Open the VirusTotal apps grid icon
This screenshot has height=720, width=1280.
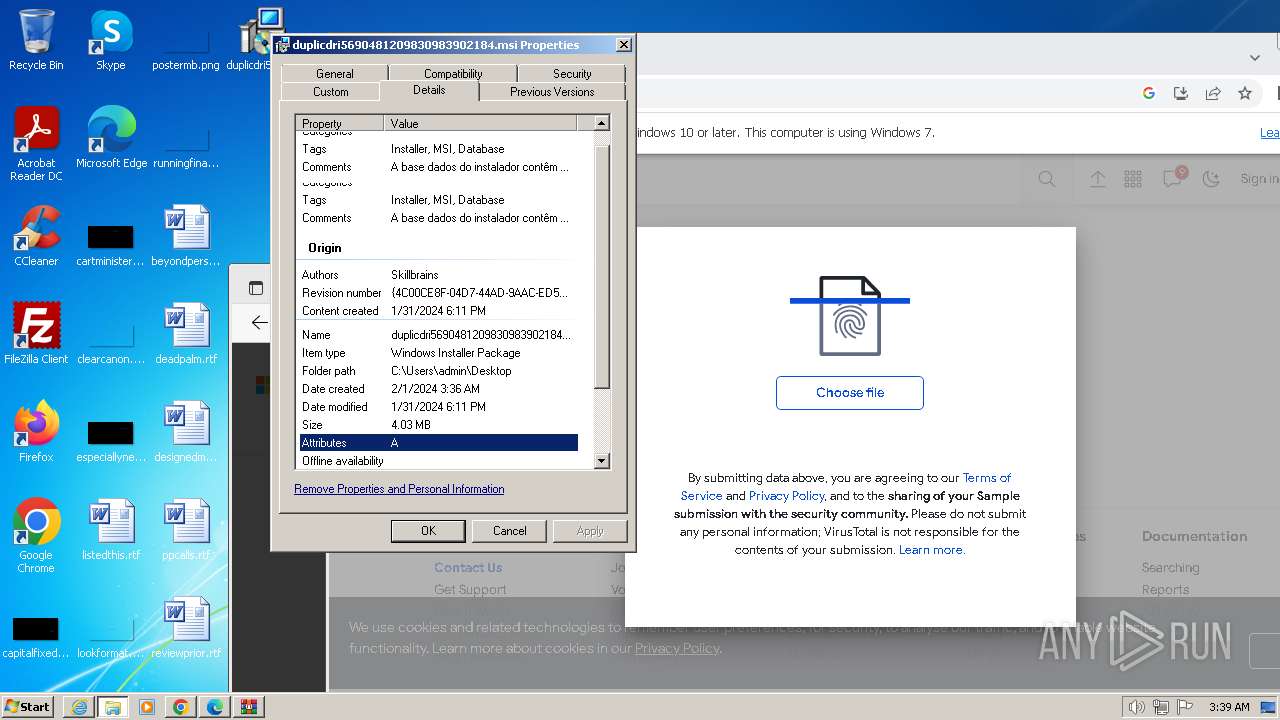click(1133, 179)
